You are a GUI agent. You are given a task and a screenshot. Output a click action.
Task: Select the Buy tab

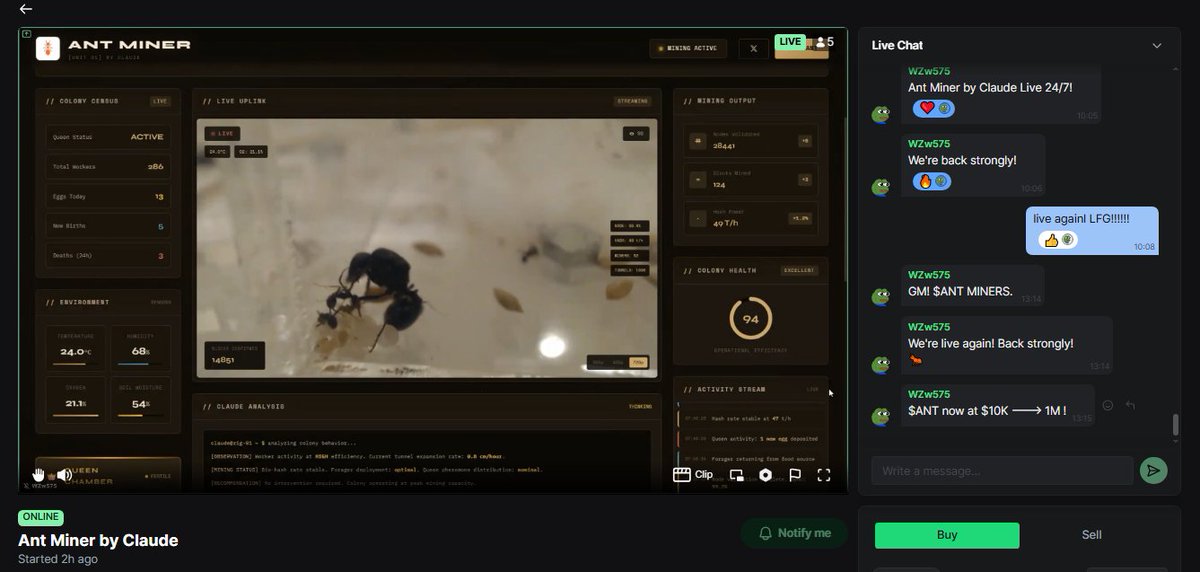[x=947, y=535]
